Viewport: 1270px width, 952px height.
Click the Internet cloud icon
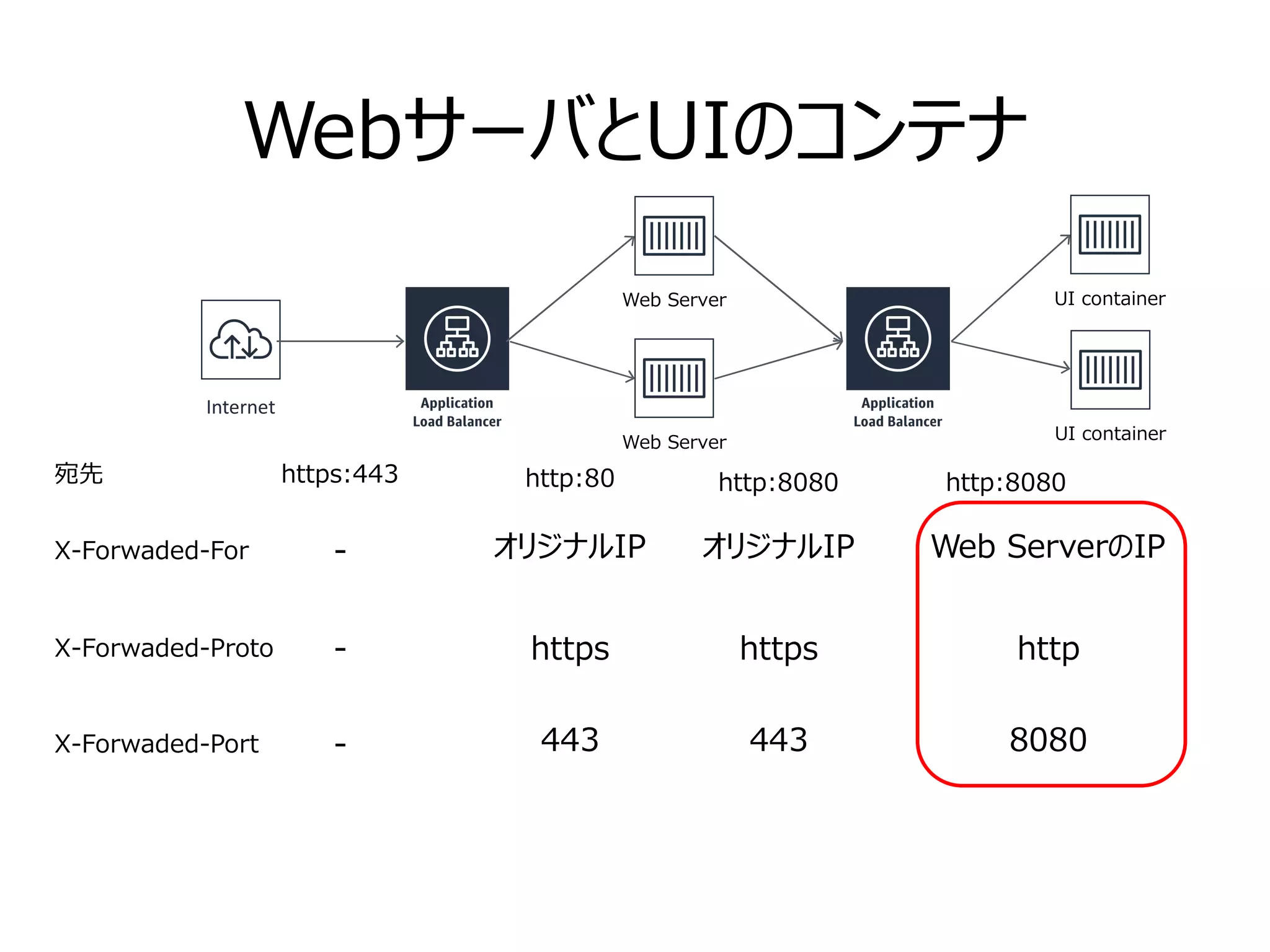(x=241, y=340)
